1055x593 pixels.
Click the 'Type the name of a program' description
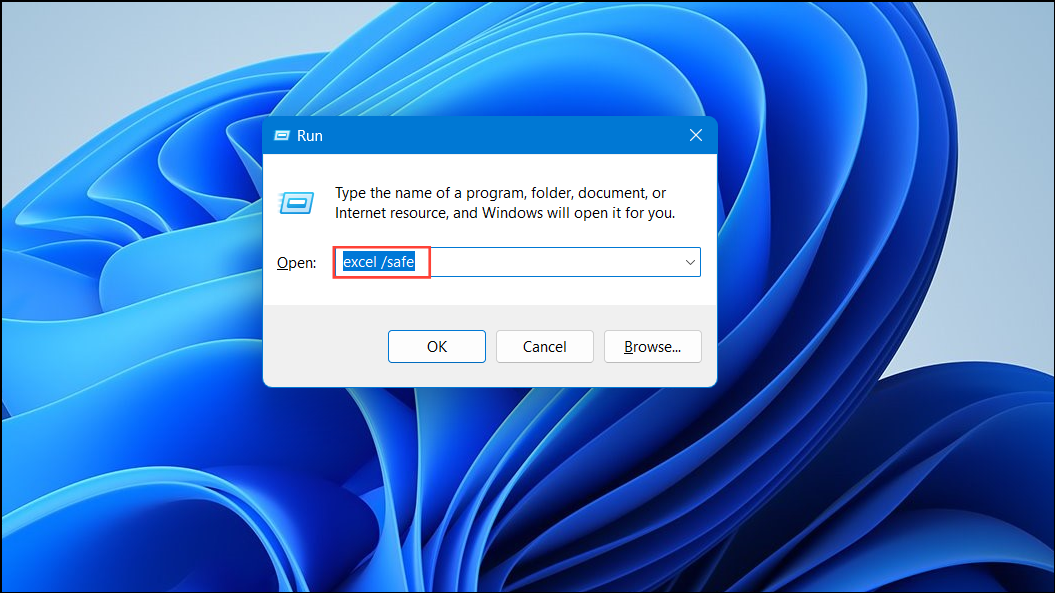(505, 203)
